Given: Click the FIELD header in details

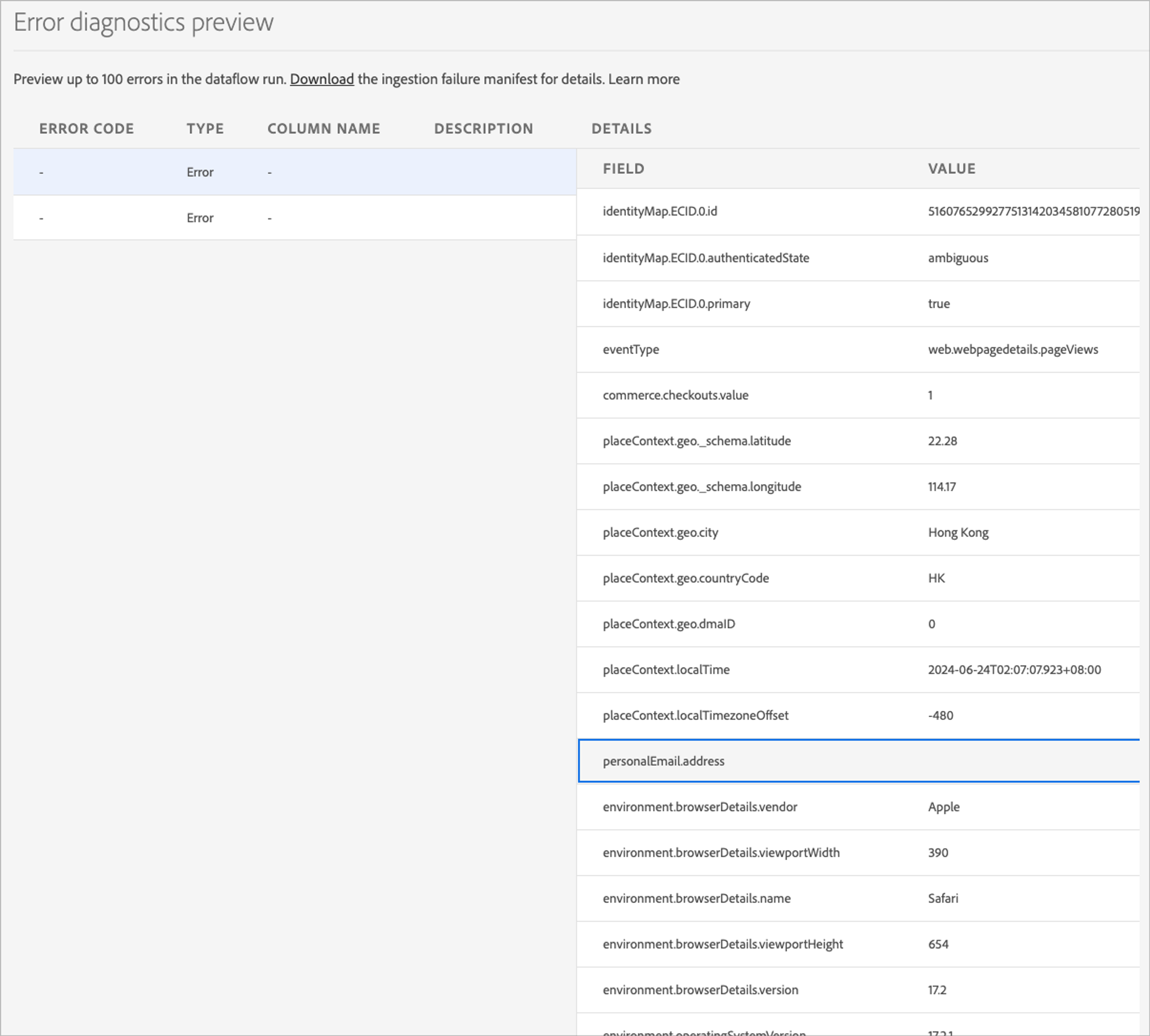Looking at the screenshot, I should [x=624, y=169].
